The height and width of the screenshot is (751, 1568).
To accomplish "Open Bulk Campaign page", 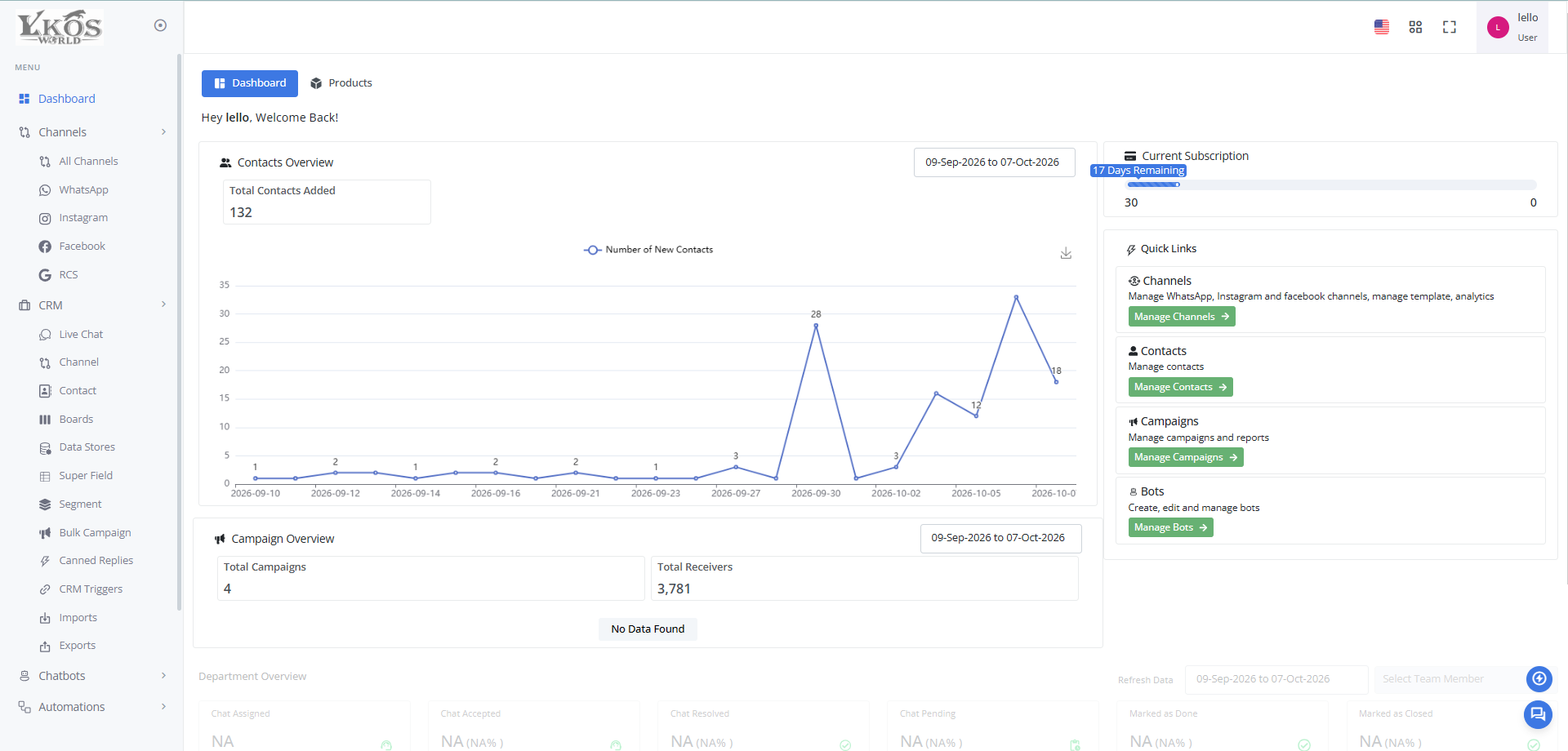I will 95,533.
